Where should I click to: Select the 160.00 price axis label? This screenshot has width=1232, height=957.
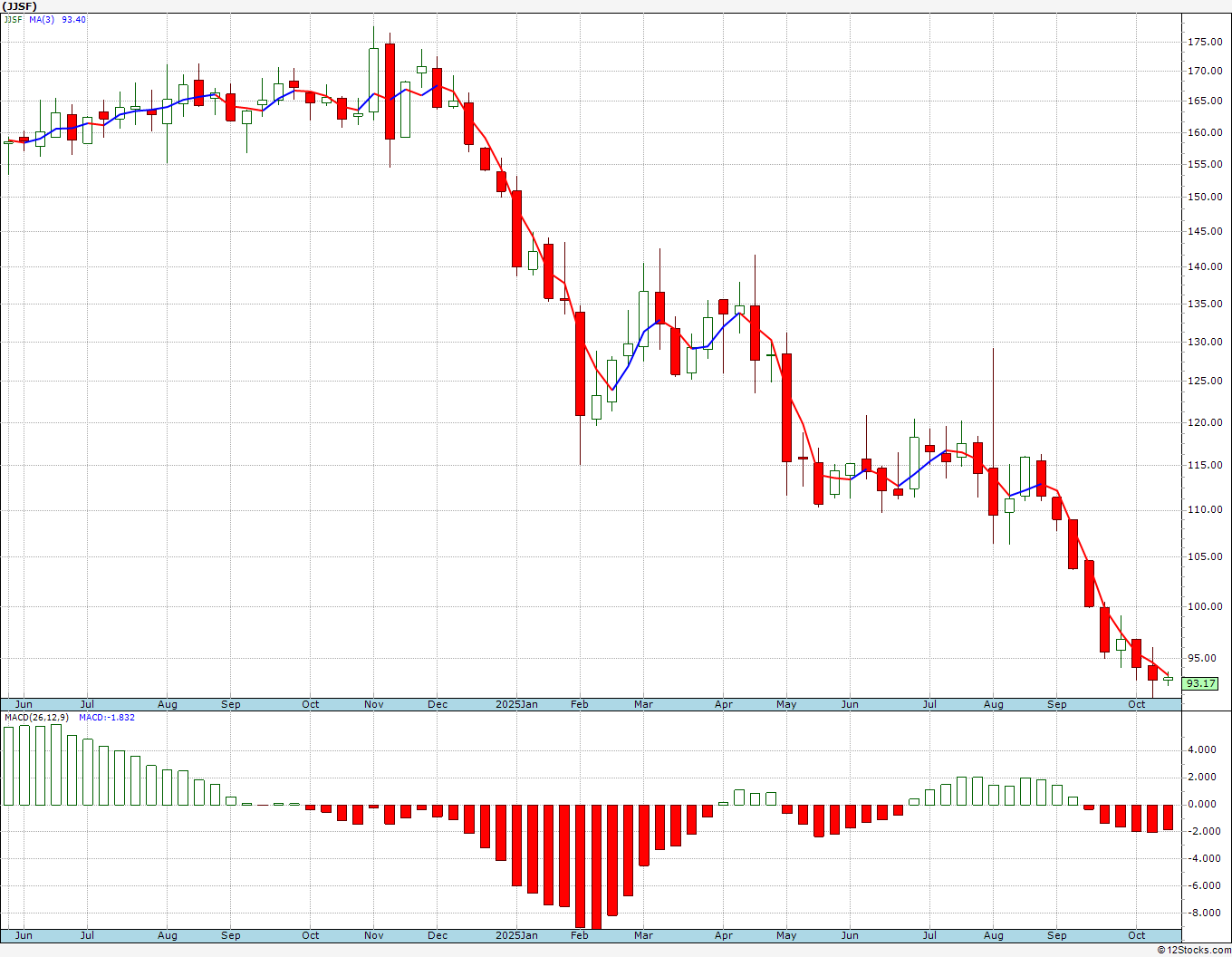(1206, 132)
